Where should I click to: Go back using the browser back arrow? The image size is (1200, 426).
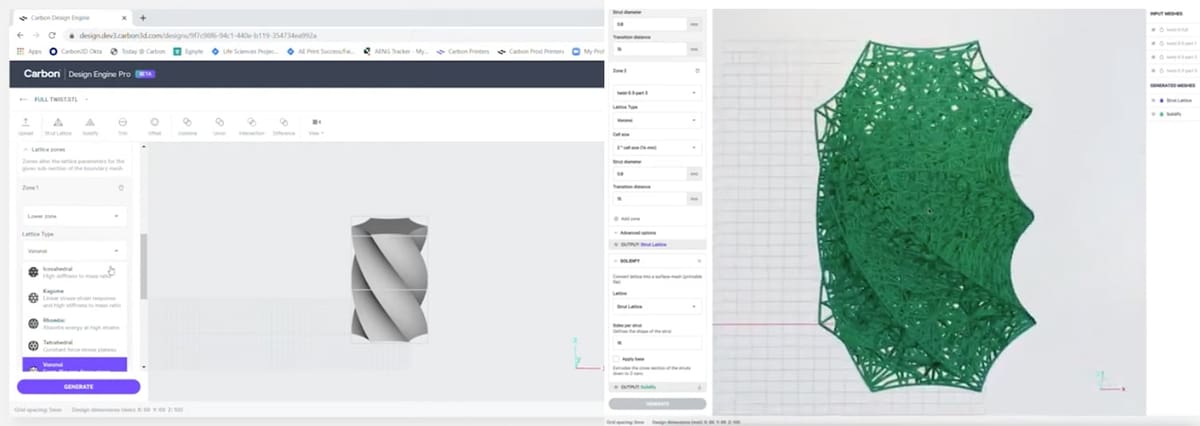click(x=22, y=34)
